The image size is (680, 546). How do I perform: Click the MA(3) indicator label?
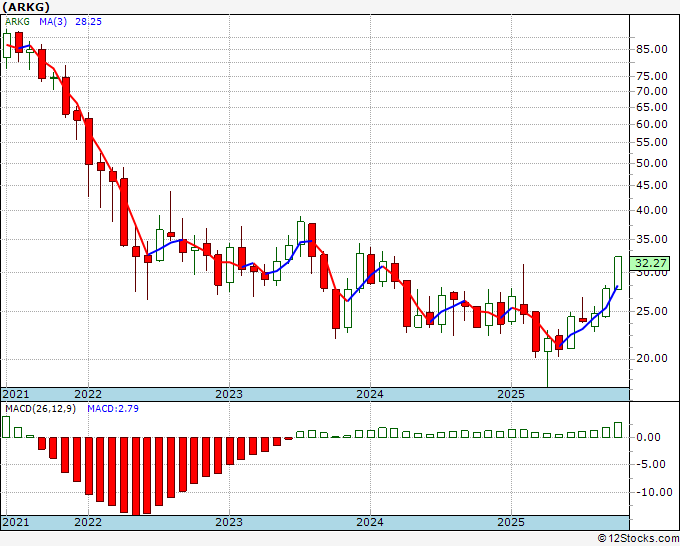(x=53, y=22)
